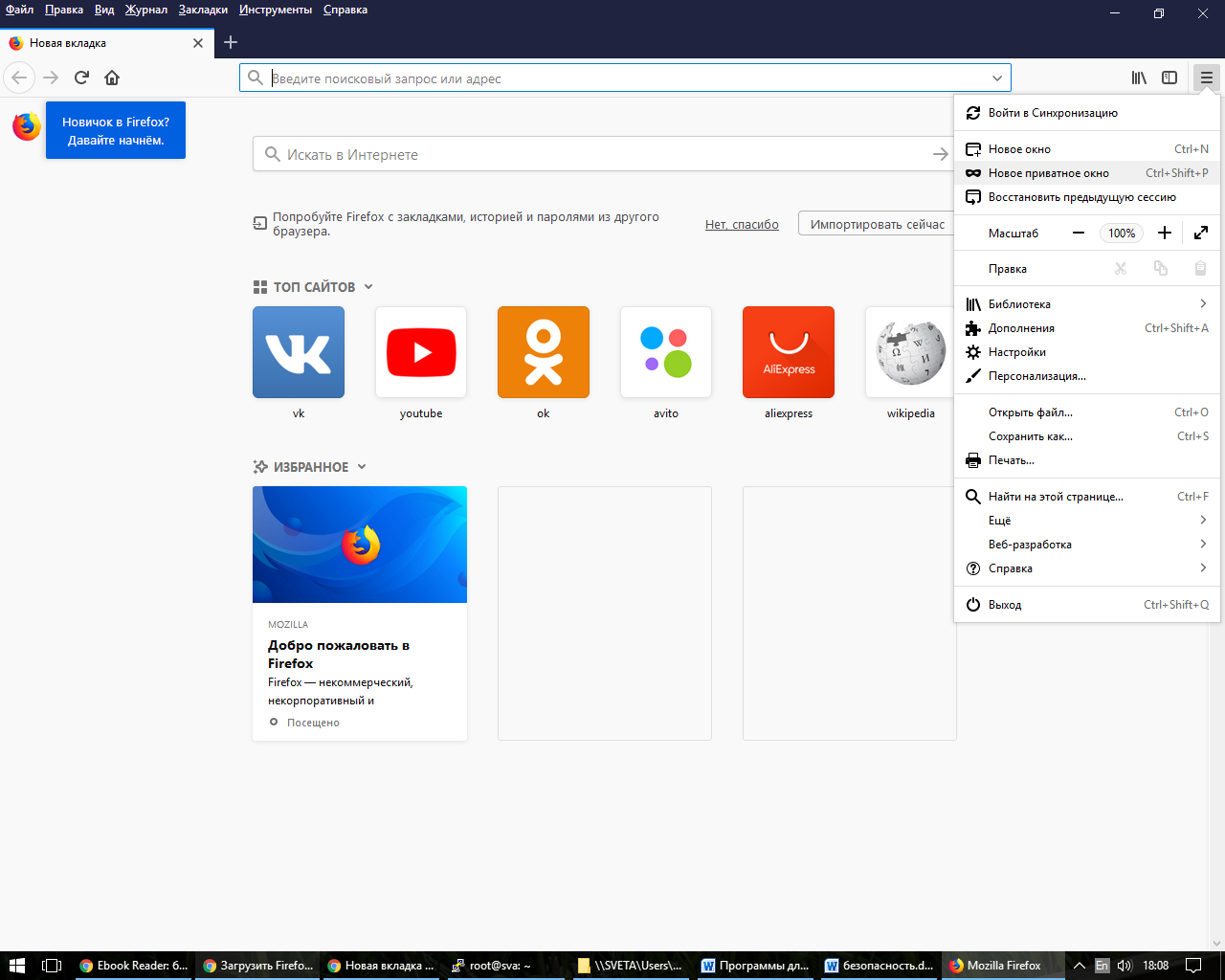1225x980 pixels.
Task: Open the Закладки menu
Action: (203, 10)
